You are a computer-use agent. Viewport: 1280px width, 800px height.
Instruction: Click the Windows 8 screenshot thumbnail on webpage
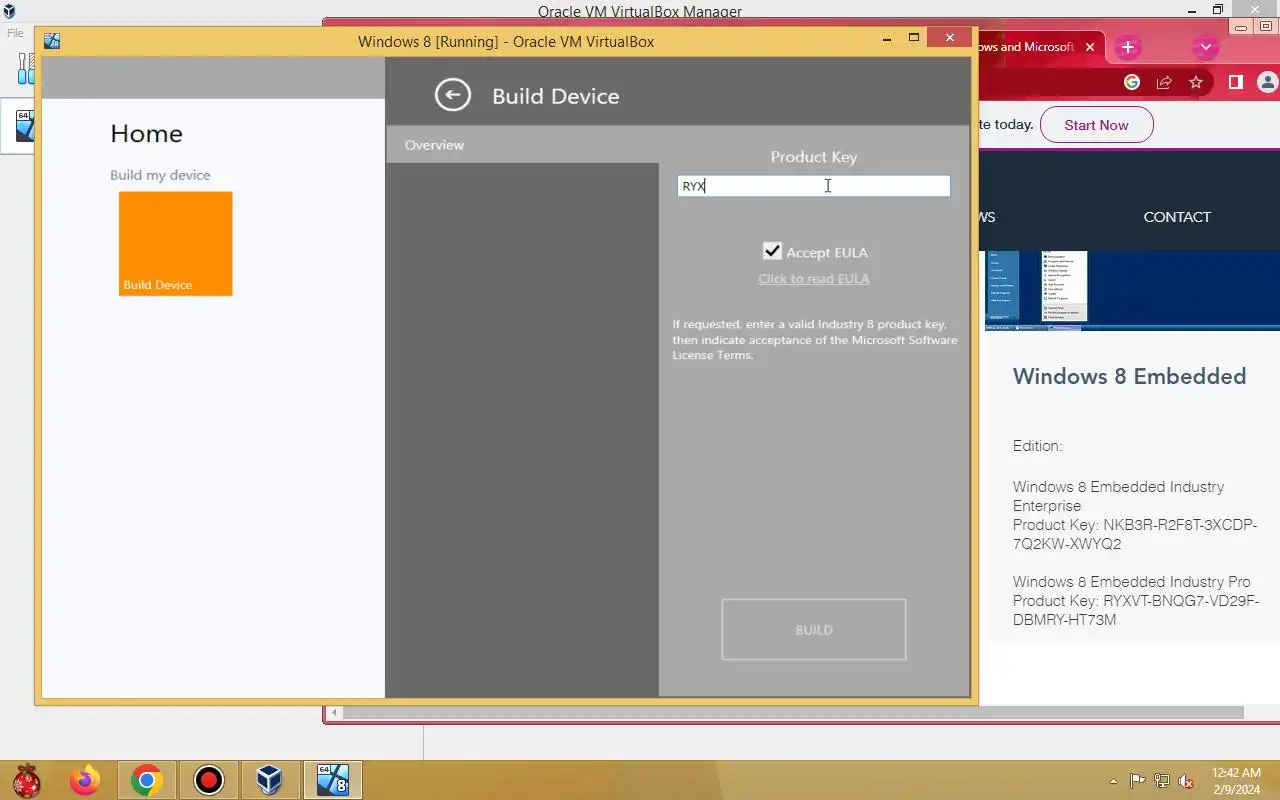pos(1035,291)
